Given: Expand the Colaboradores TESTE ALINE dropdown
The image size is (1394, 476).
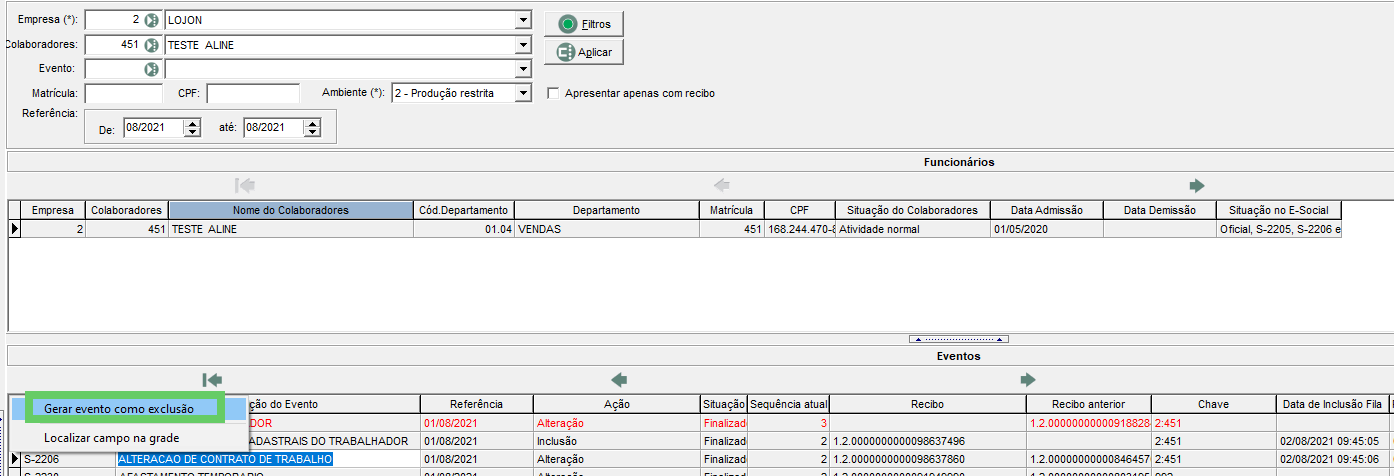Looking at the screenshot, I should click(x=522, y=45).
